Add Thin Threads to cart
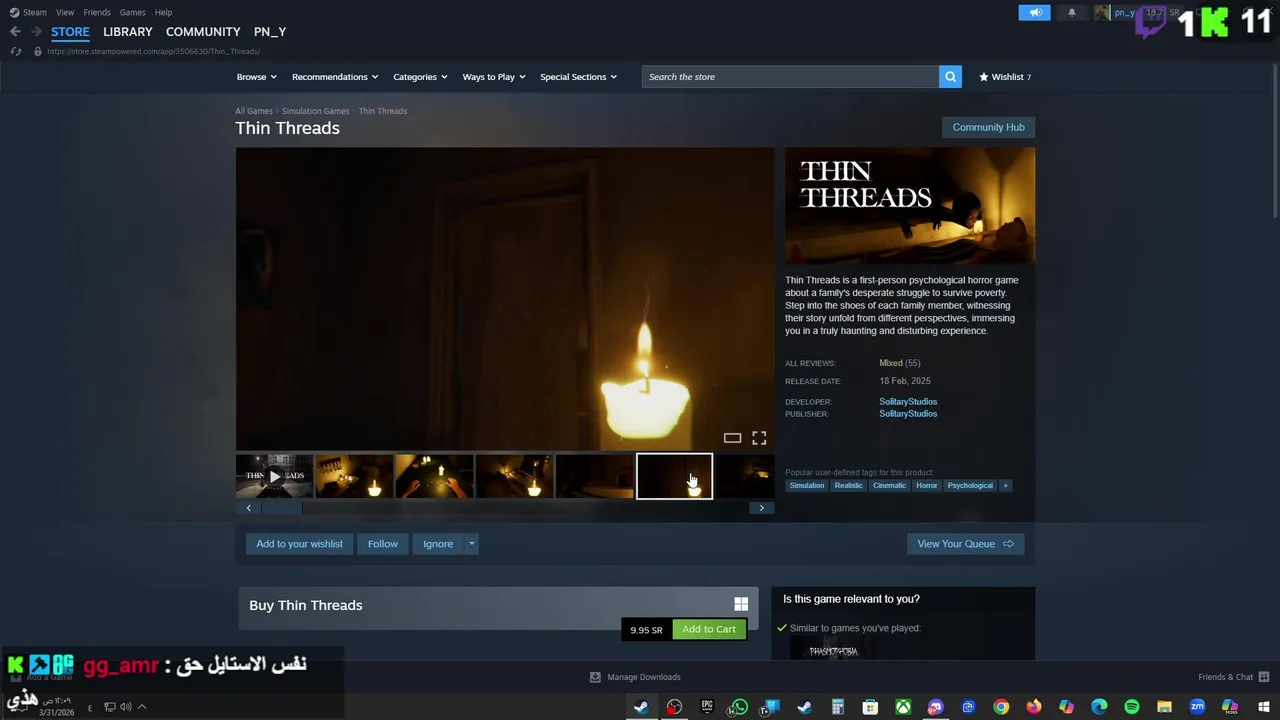This screenshot has height=720, width=1280. click(709, 629)
